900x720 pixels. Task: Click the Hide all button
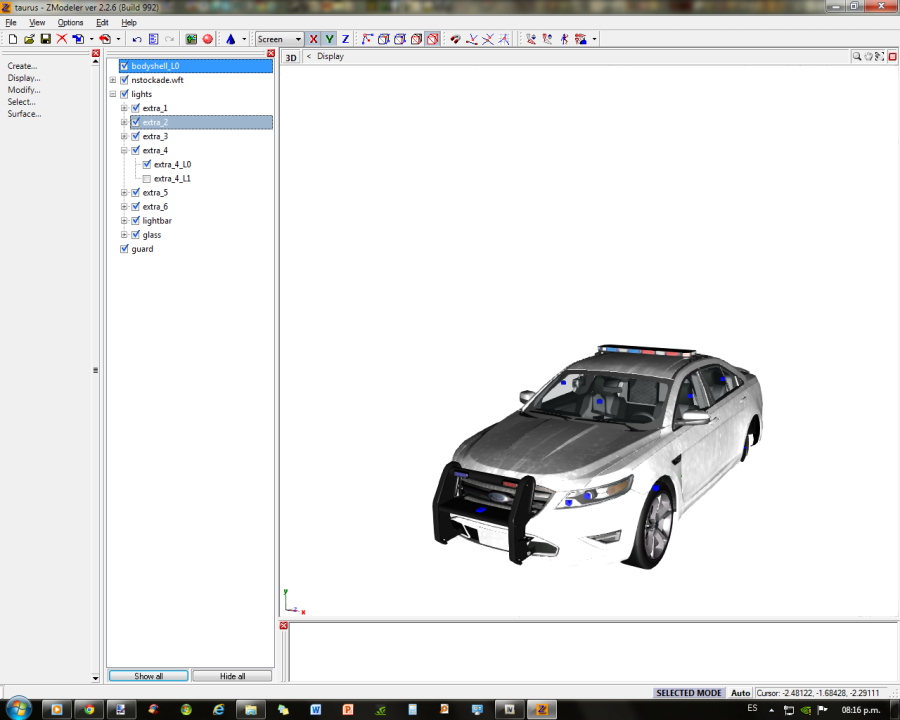[x=232, y=676]
